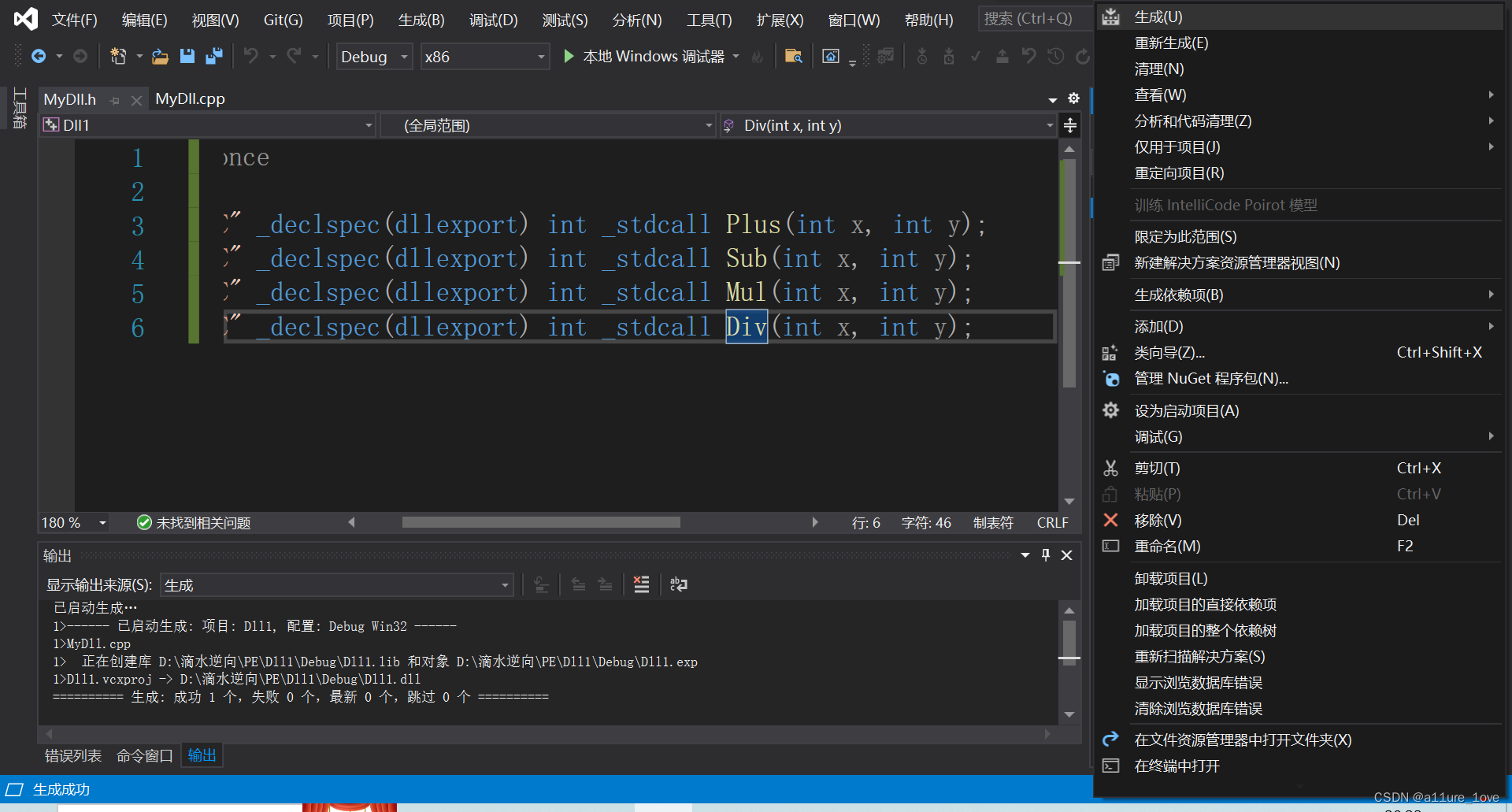Navigate backward with the blue arrow

(x=38, y=56)
